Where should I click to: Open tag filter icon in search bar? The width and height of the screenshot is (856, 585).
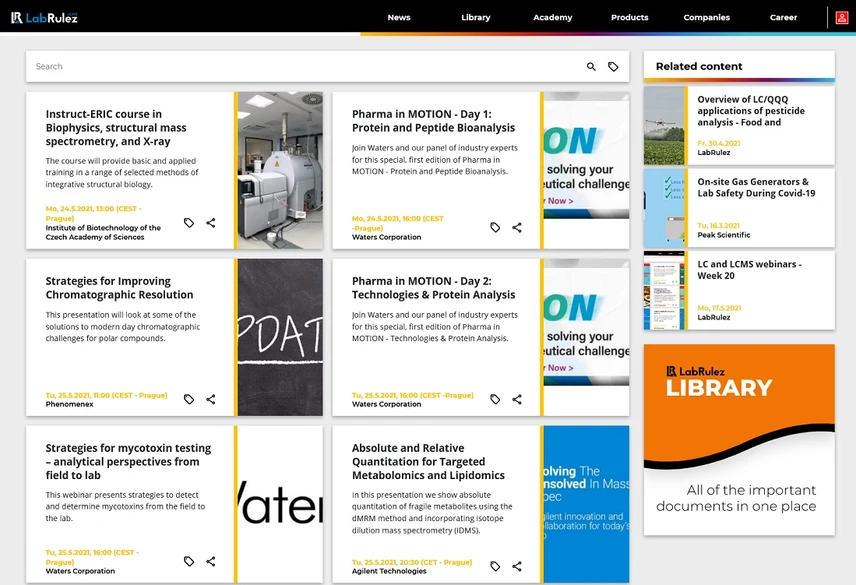pos(613,67)
